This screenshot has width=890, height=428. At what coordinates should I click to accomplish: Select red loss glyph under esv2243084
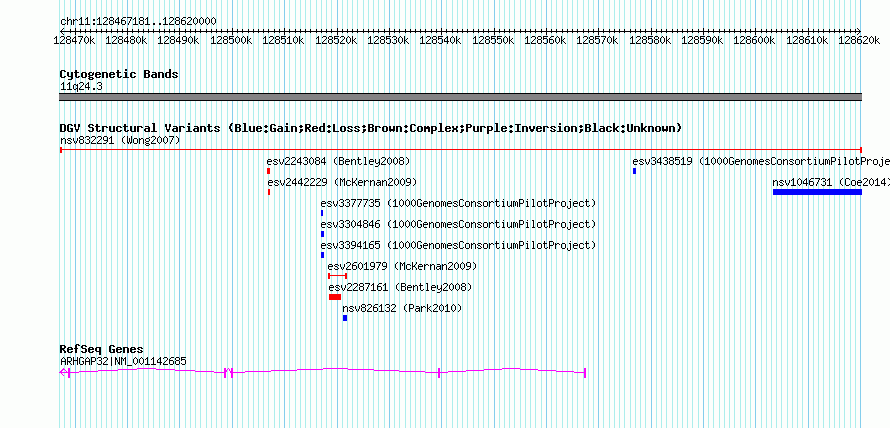coord(268,171)
